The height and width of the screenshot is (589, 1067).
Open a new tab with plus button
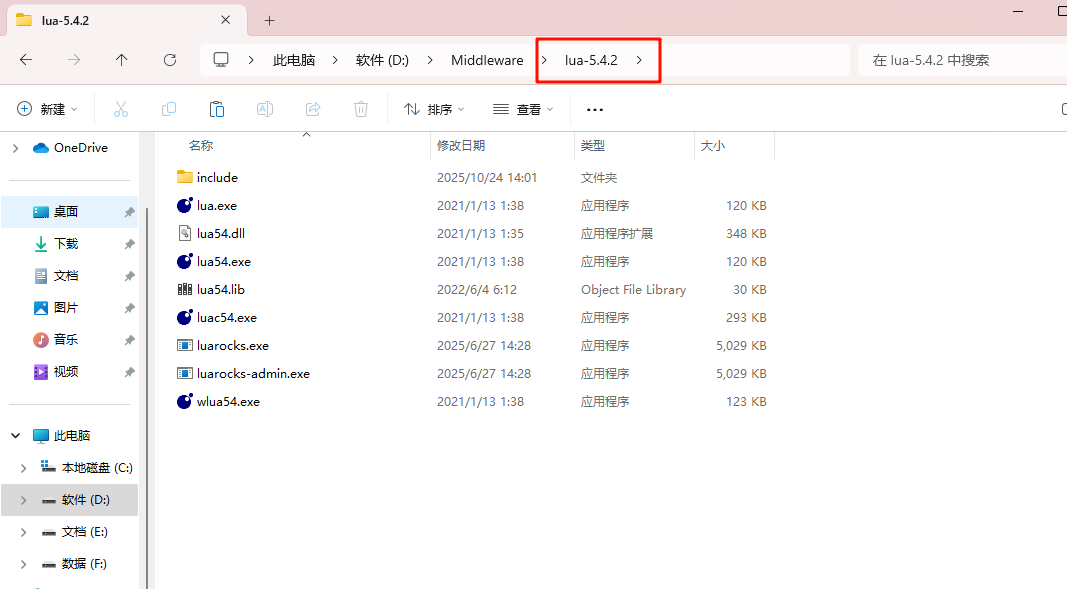point(269,20)
